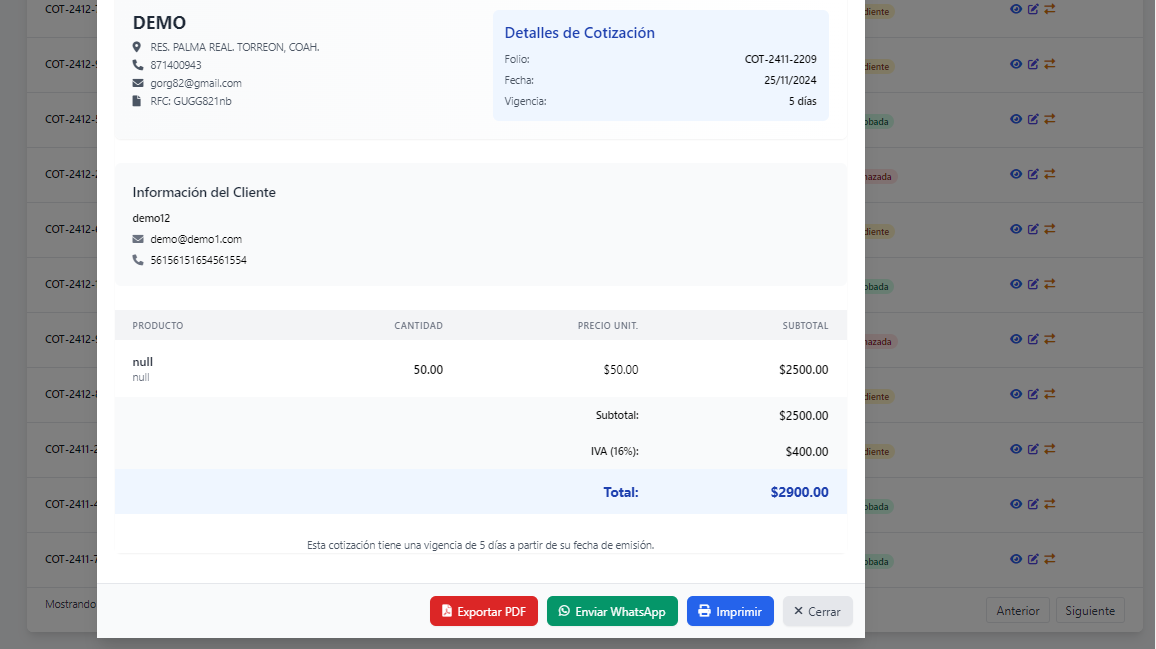Click the convert arrows icon for COT-2411-2
The height and width of the screenshot is (649, 1156).
tap(1050, 449)
